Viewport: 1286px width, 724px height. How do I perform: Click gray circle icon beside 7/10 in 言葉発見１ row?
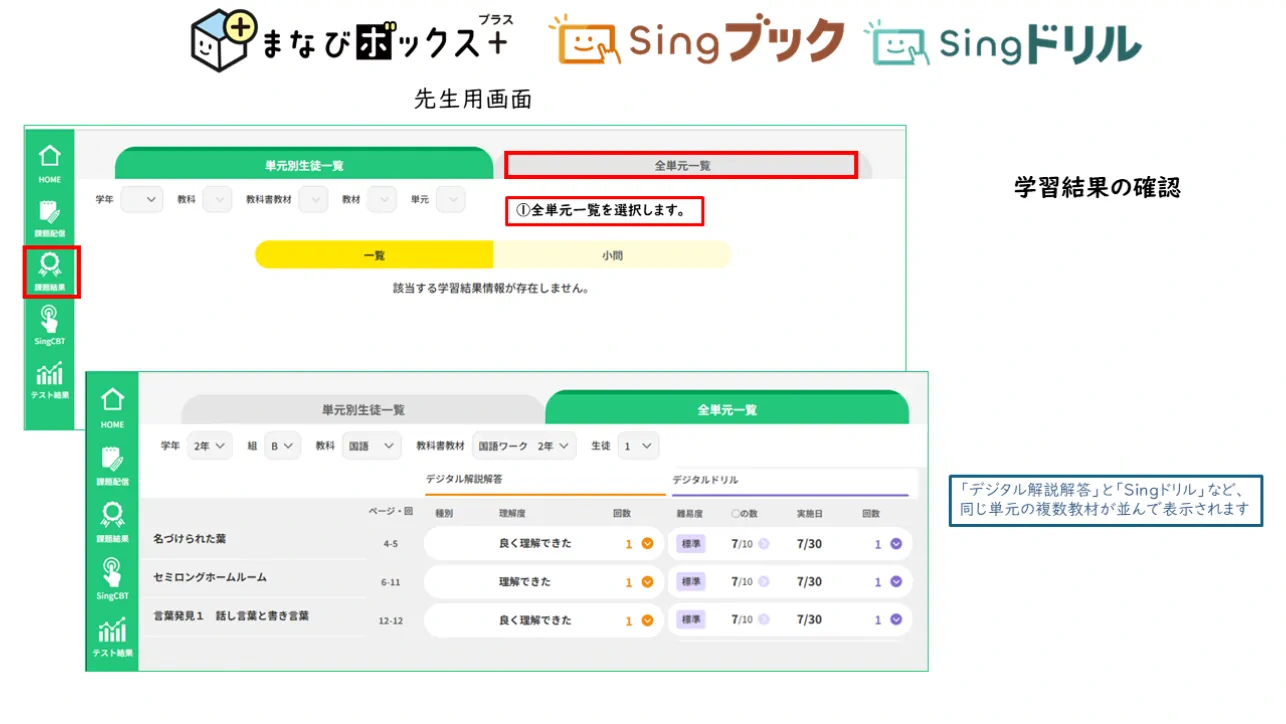(763, 620)
